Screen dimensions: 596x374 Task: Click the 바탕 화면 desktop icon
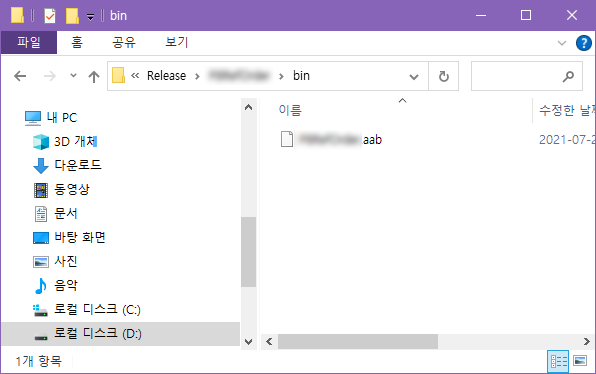pyautogui.click(x=41, y=238)
